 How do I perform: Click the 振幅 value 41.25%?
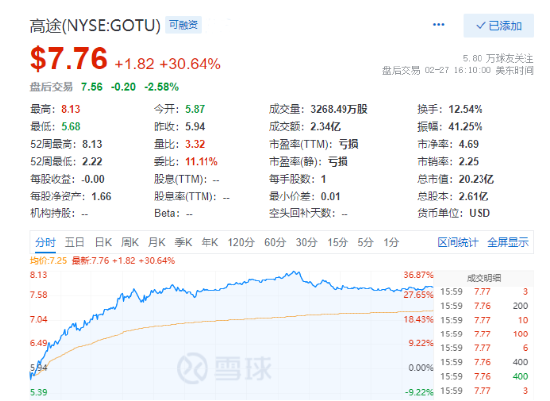465,127
